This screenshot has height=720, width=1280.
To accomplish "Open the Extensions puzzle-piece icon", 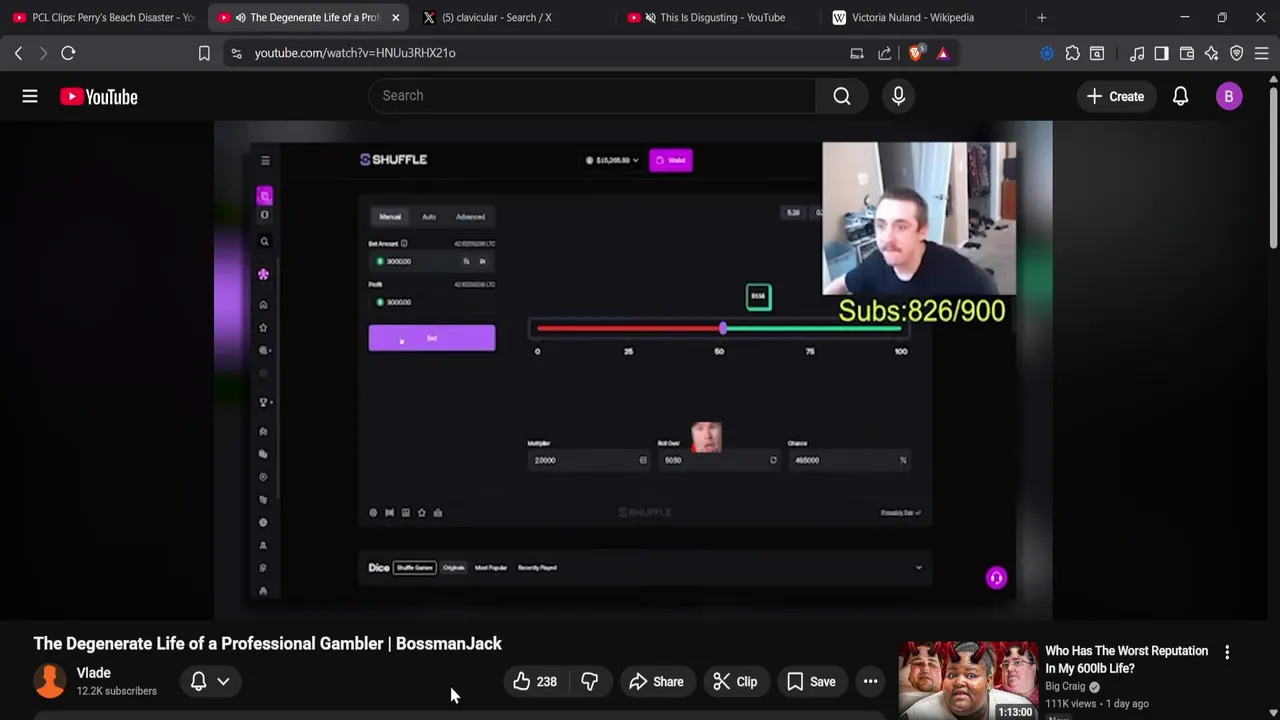I will tap(1072, 53).
